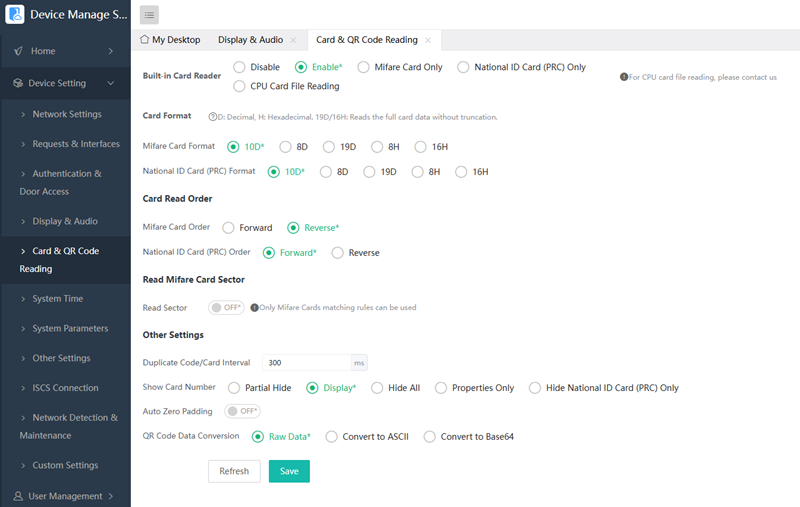Image resolution: width=800 pixels, height=507 pixels.
Task: Click the Duplicate Code/Card Interval input field
Action: (307, 363)
